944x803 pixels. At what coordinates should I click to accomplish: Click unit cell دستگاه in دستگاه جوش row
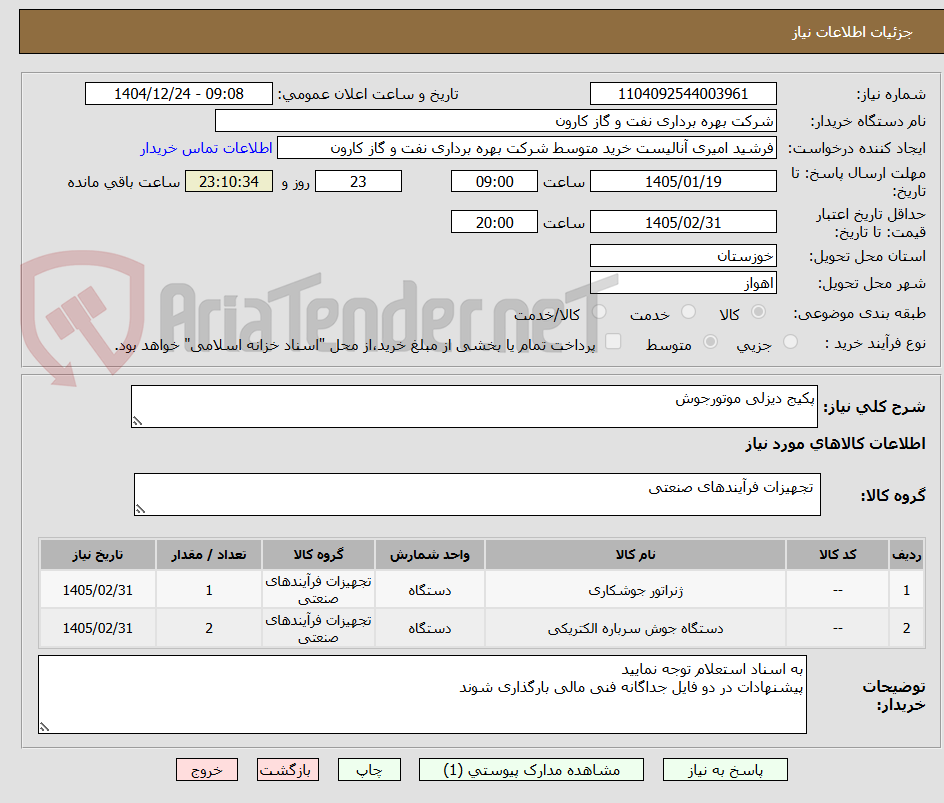point(430,628)
